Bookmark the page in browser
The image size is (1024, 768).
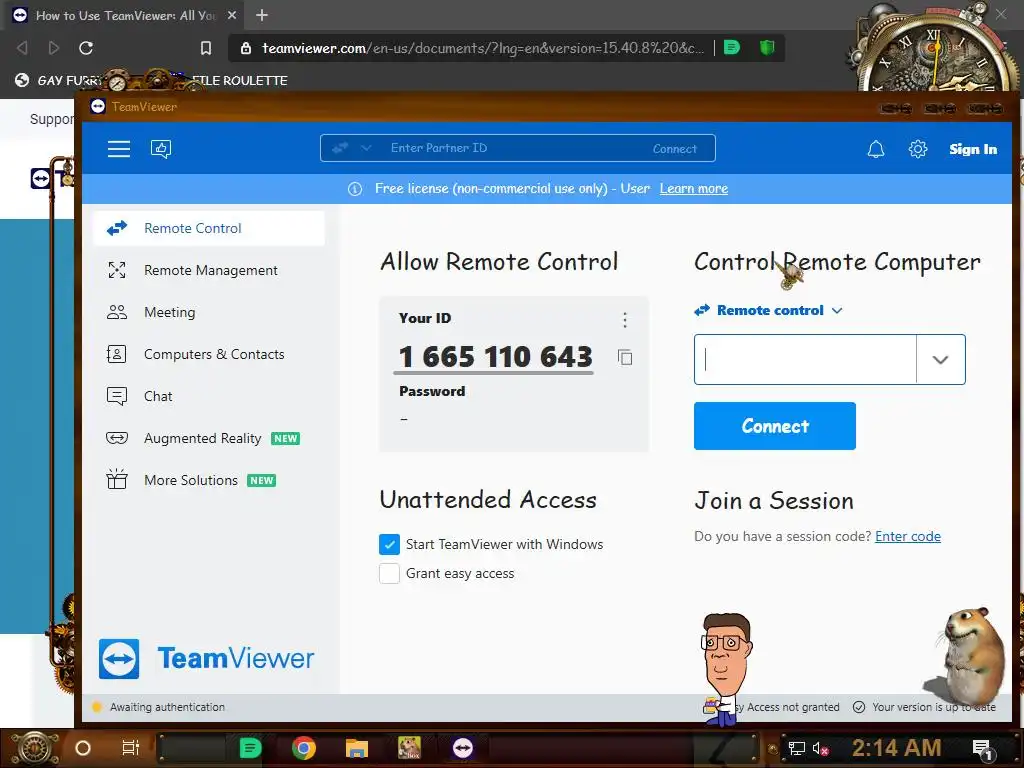tap(206, 48)
